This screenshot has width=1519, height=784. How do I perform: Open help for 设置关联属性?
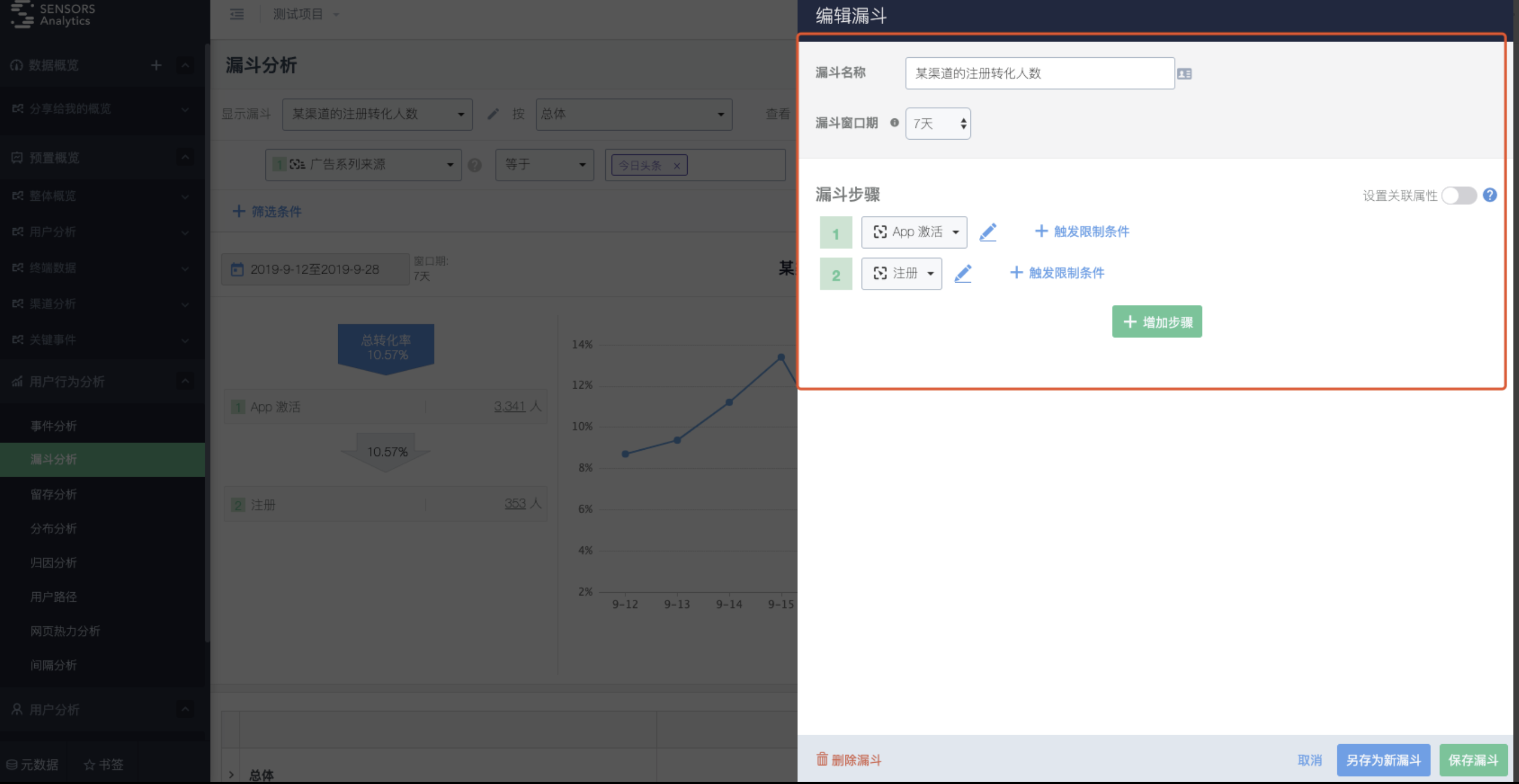[x=1489, y=195]
